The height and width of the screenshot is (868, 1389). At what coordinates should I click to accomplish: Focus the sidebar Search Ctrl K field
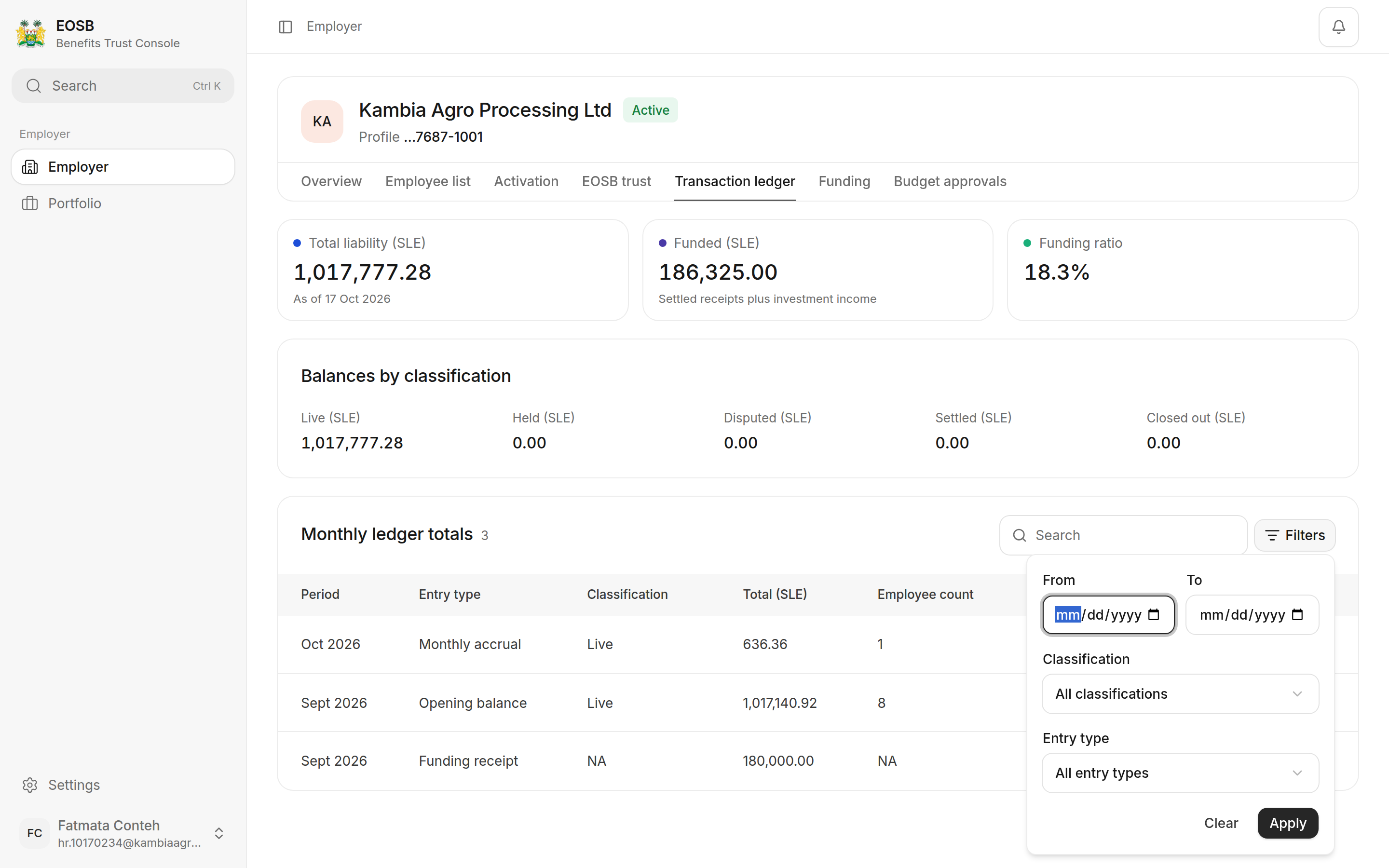tap(123, 86)
